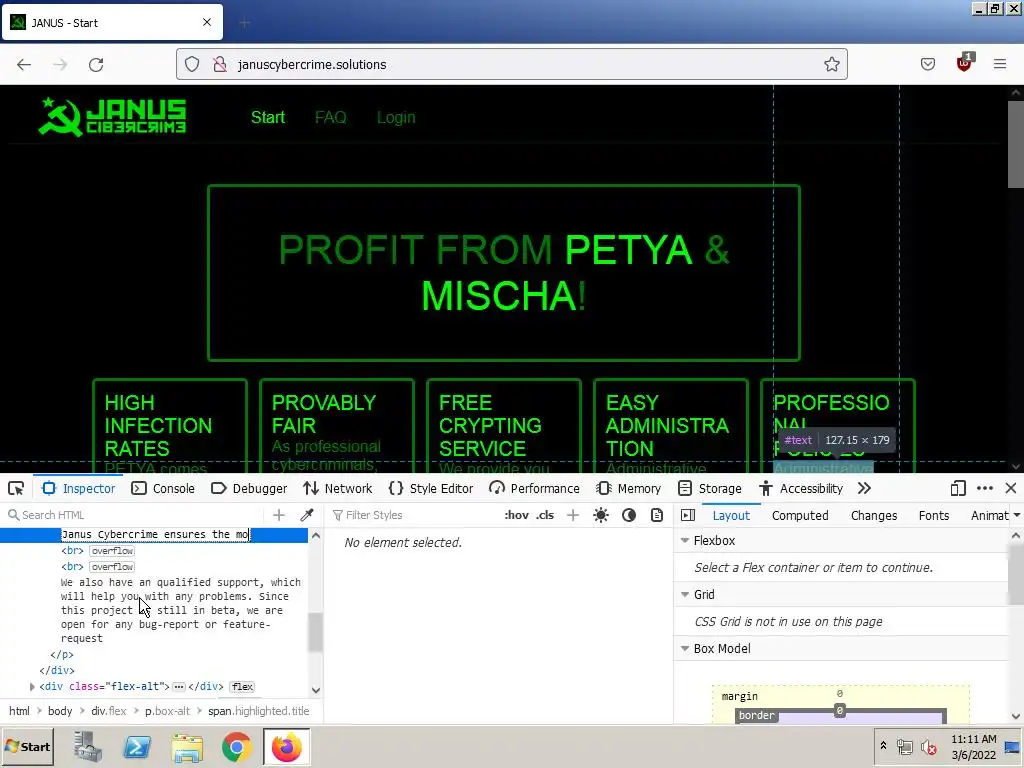Bookmark this page with the star

pos(831,64)
